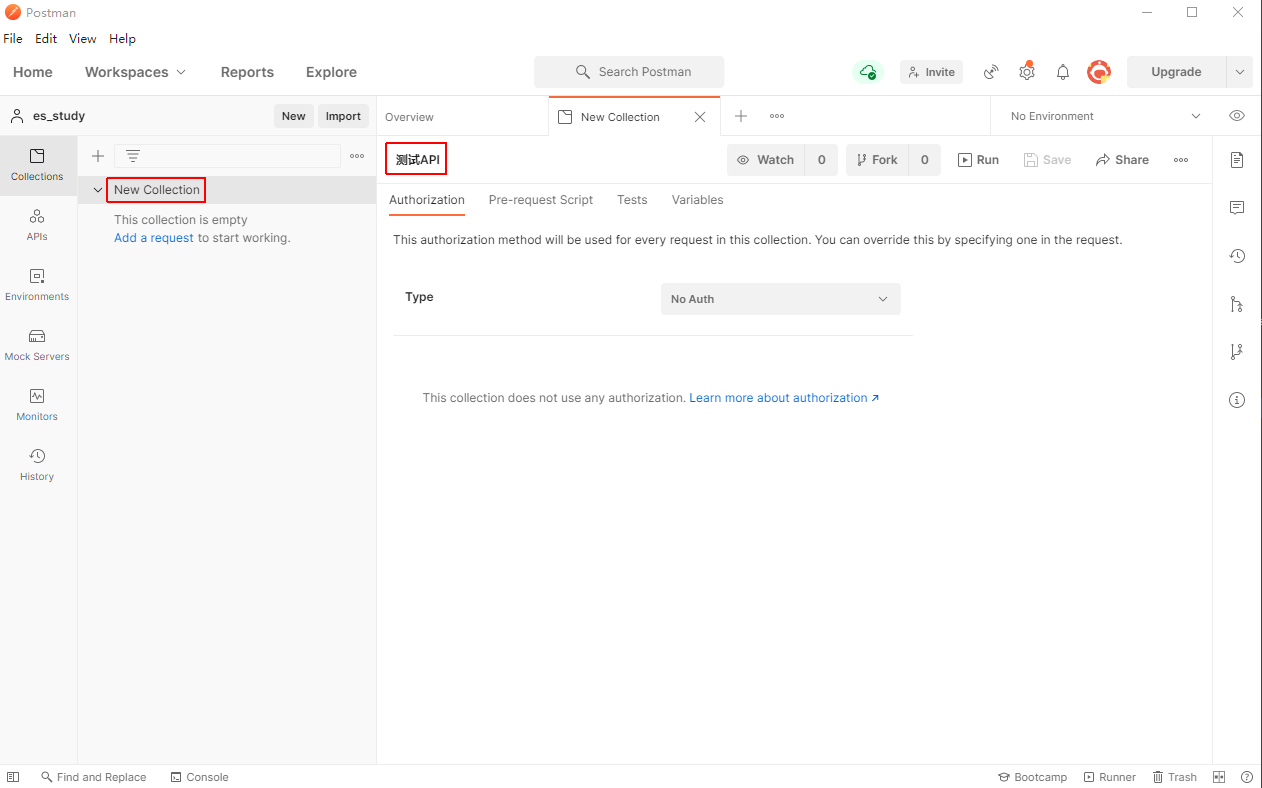This screenshot has width=1262, height=788.
Task: Open the notifications bell
Action: 1063,72
